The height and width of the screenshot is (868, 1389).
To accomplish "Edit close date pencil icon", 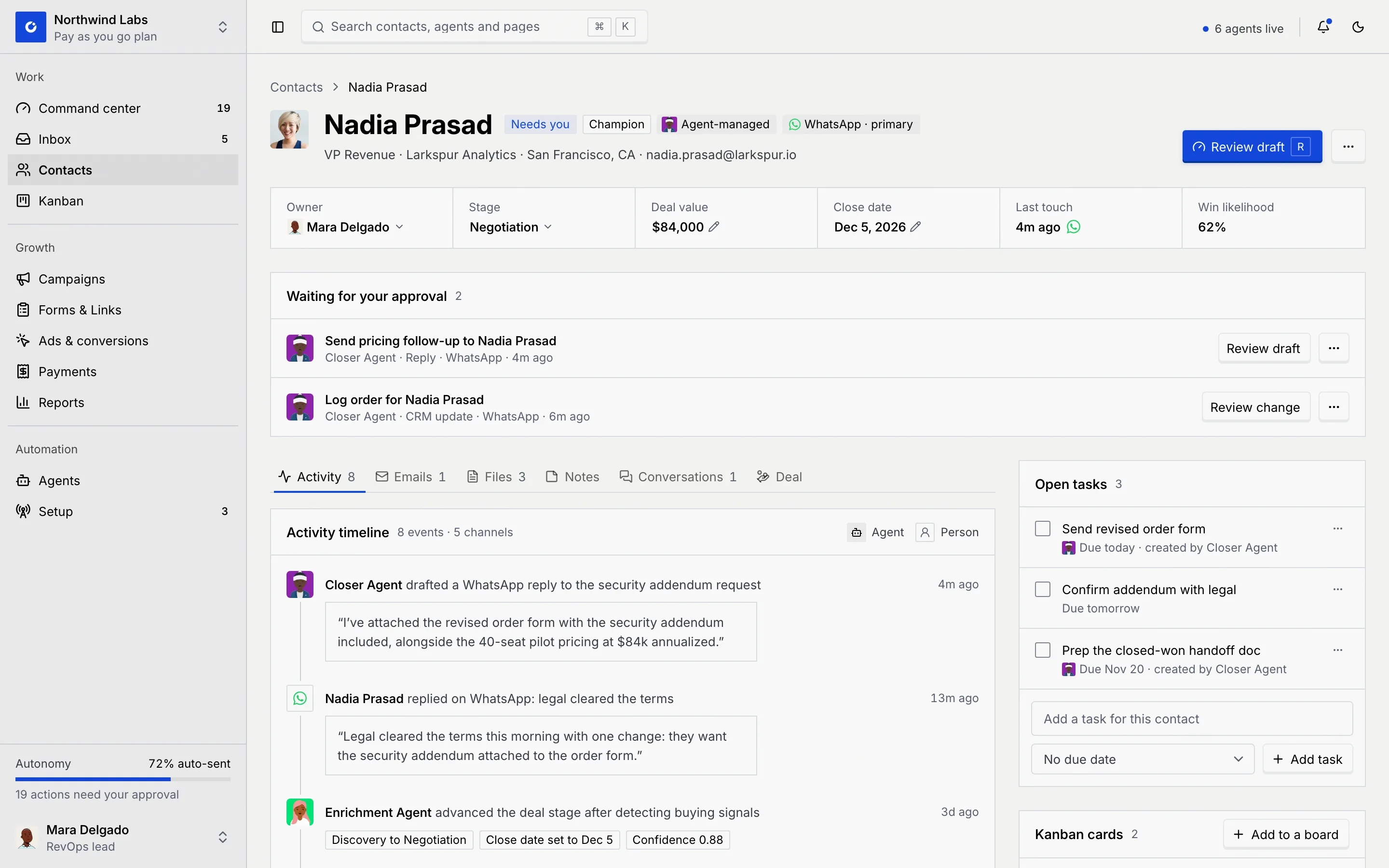I will coord(915,227).
